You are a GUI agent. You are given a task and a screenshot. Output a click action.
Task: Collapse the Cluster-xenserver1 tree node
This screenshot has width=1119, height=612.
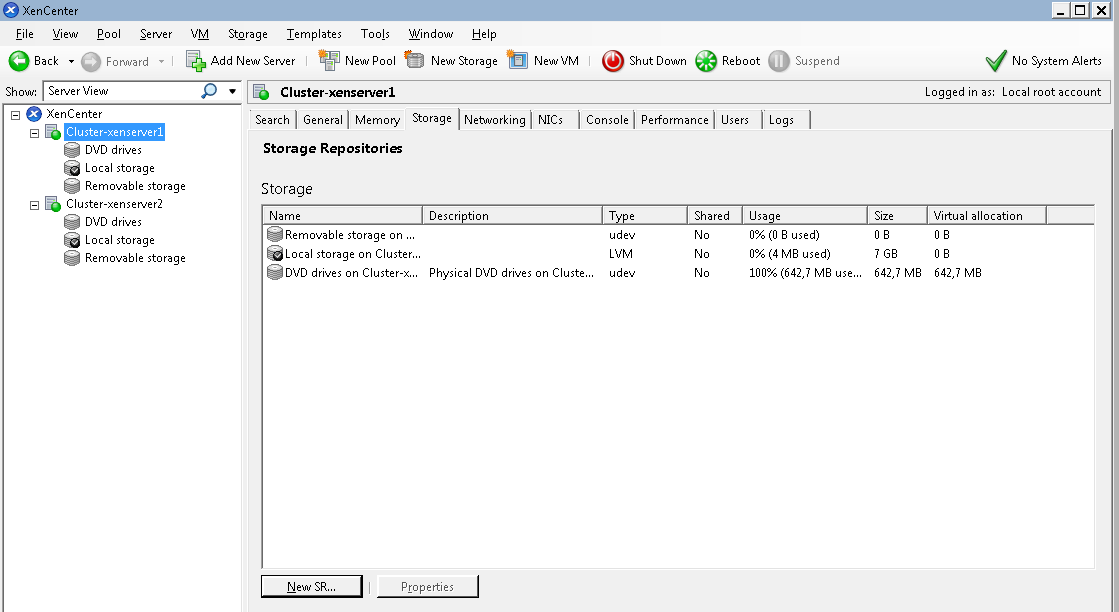[x=35, y=132]
